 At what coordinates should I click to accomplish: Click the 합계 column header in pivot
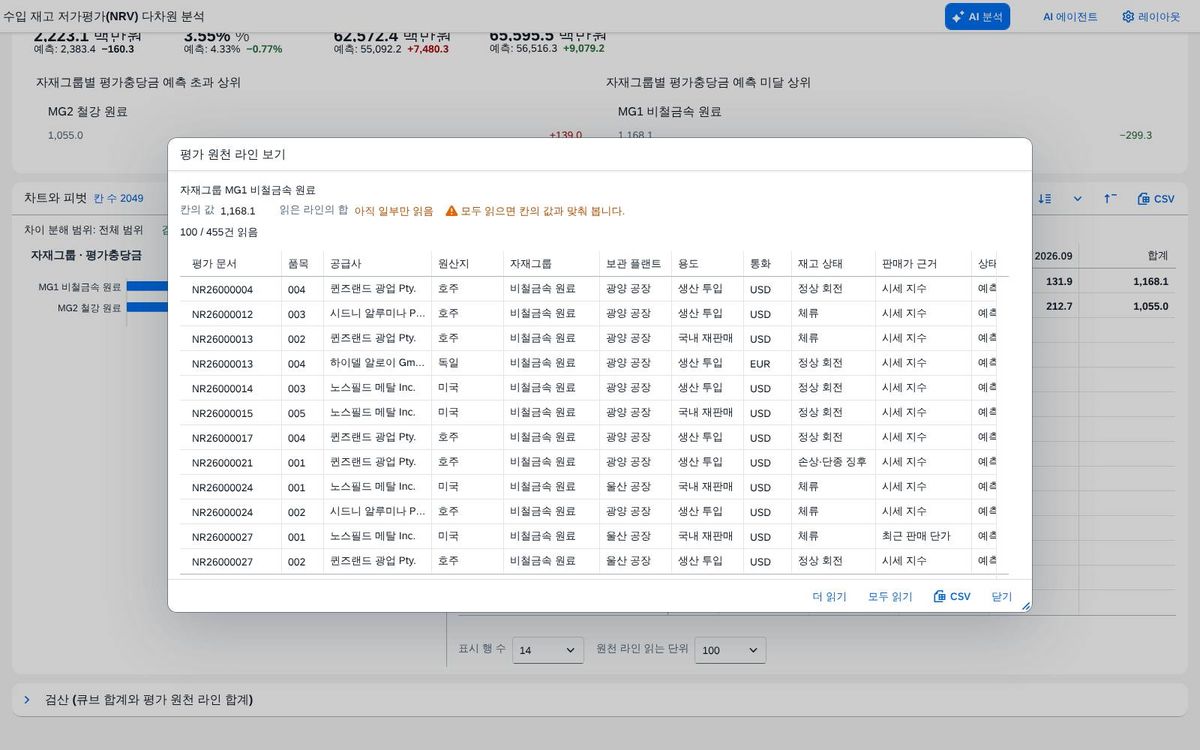pos(1157,256)
